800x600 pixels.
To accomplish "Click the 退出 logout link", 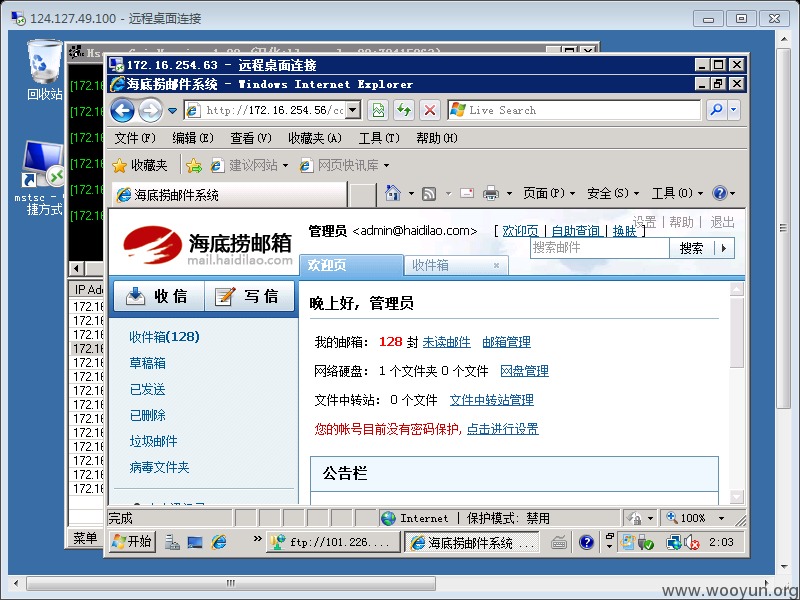I will 722,222.
